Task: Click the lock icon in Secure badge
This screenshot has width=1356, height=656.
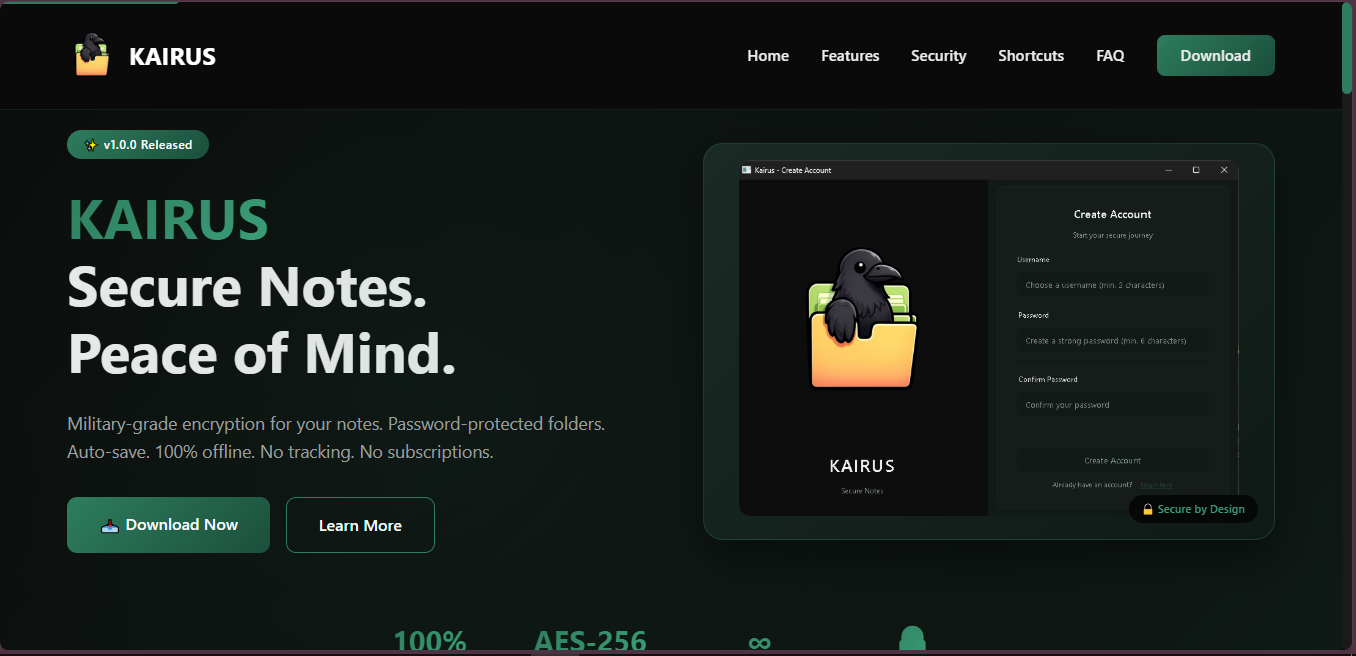Action: click(1148, 509)
